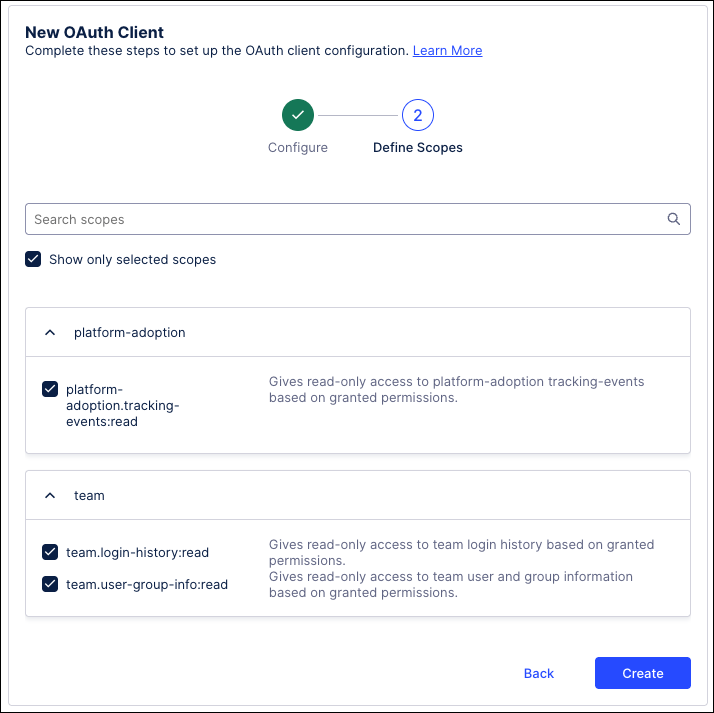Click the search magnifier icon
This screenshot has height=713, width=714.
tap(674, 220)
